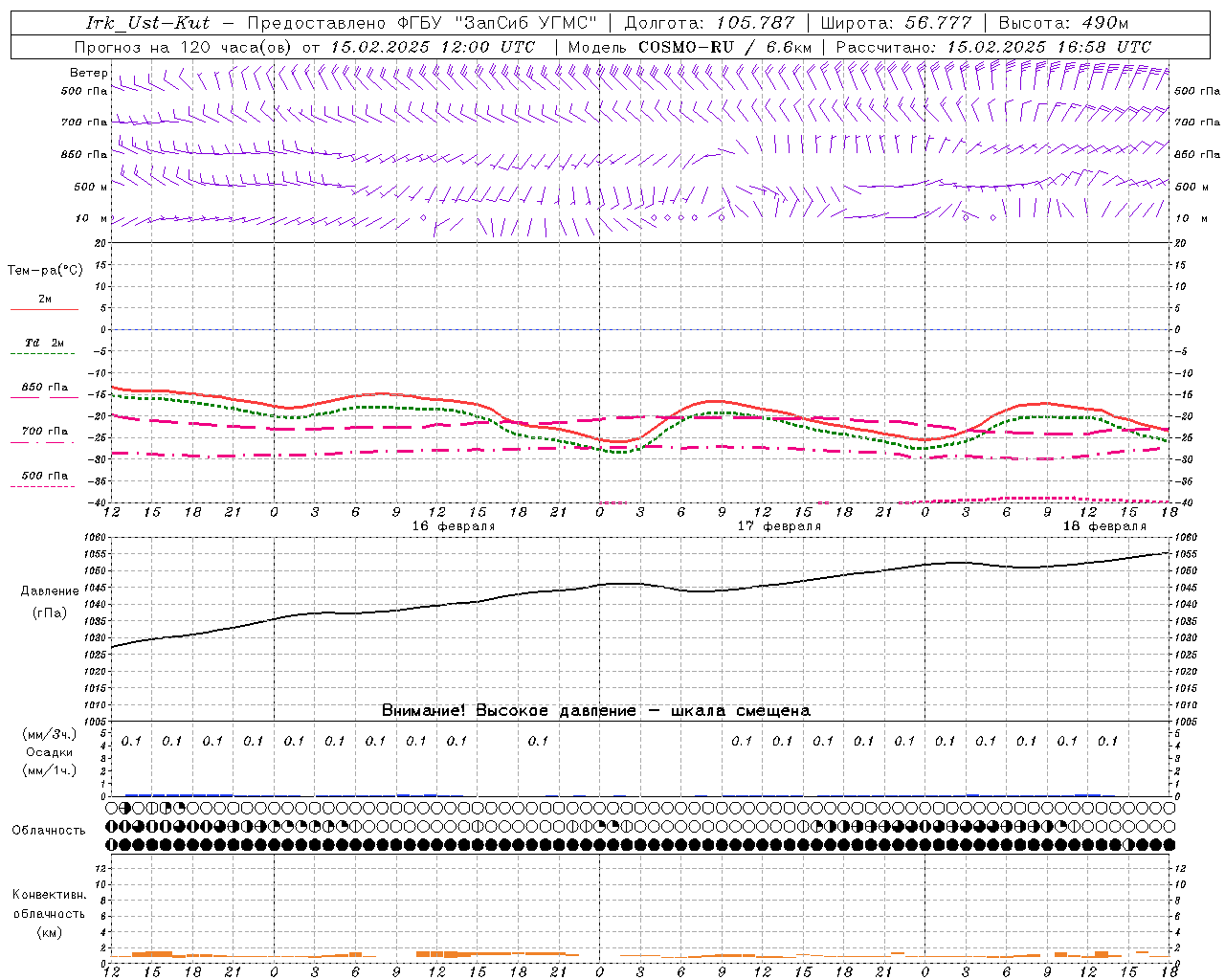The height and width of the screenshot is (980, 1225).
Task: Click the Td 2м dew point legend label
Action: [45, 343]
